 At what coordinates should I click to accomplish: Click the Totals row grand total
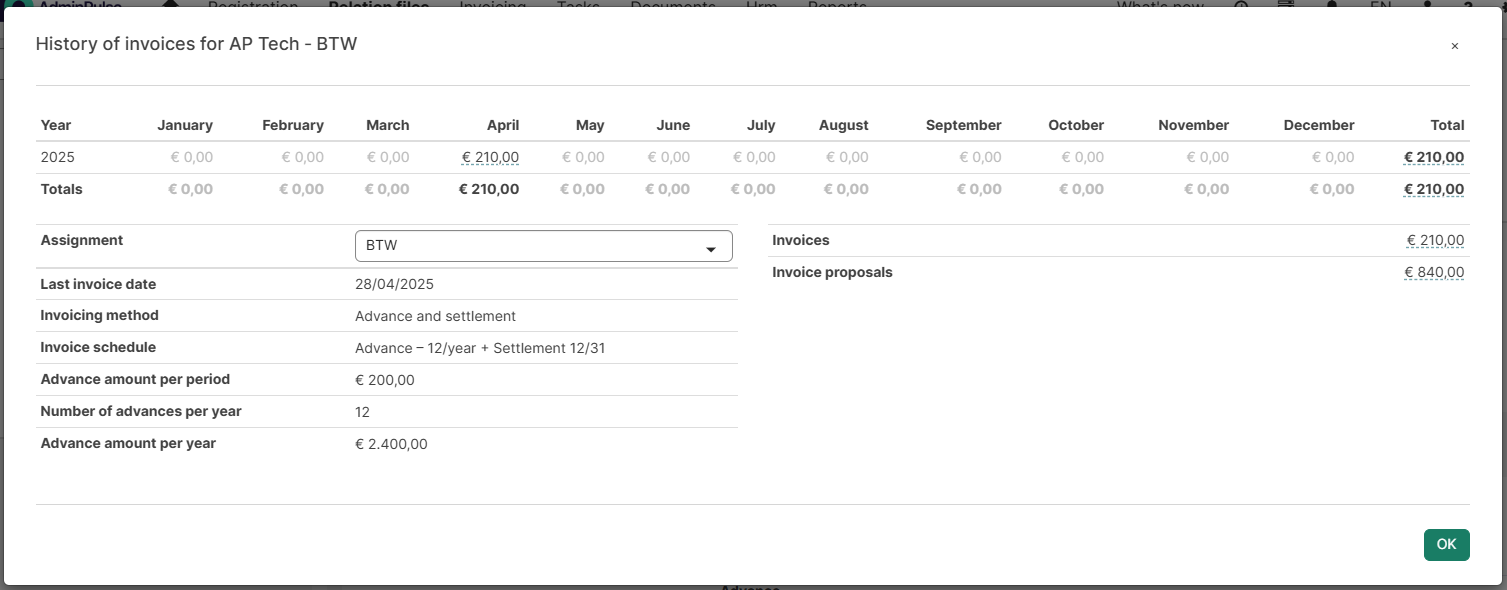click(1434, 189)
